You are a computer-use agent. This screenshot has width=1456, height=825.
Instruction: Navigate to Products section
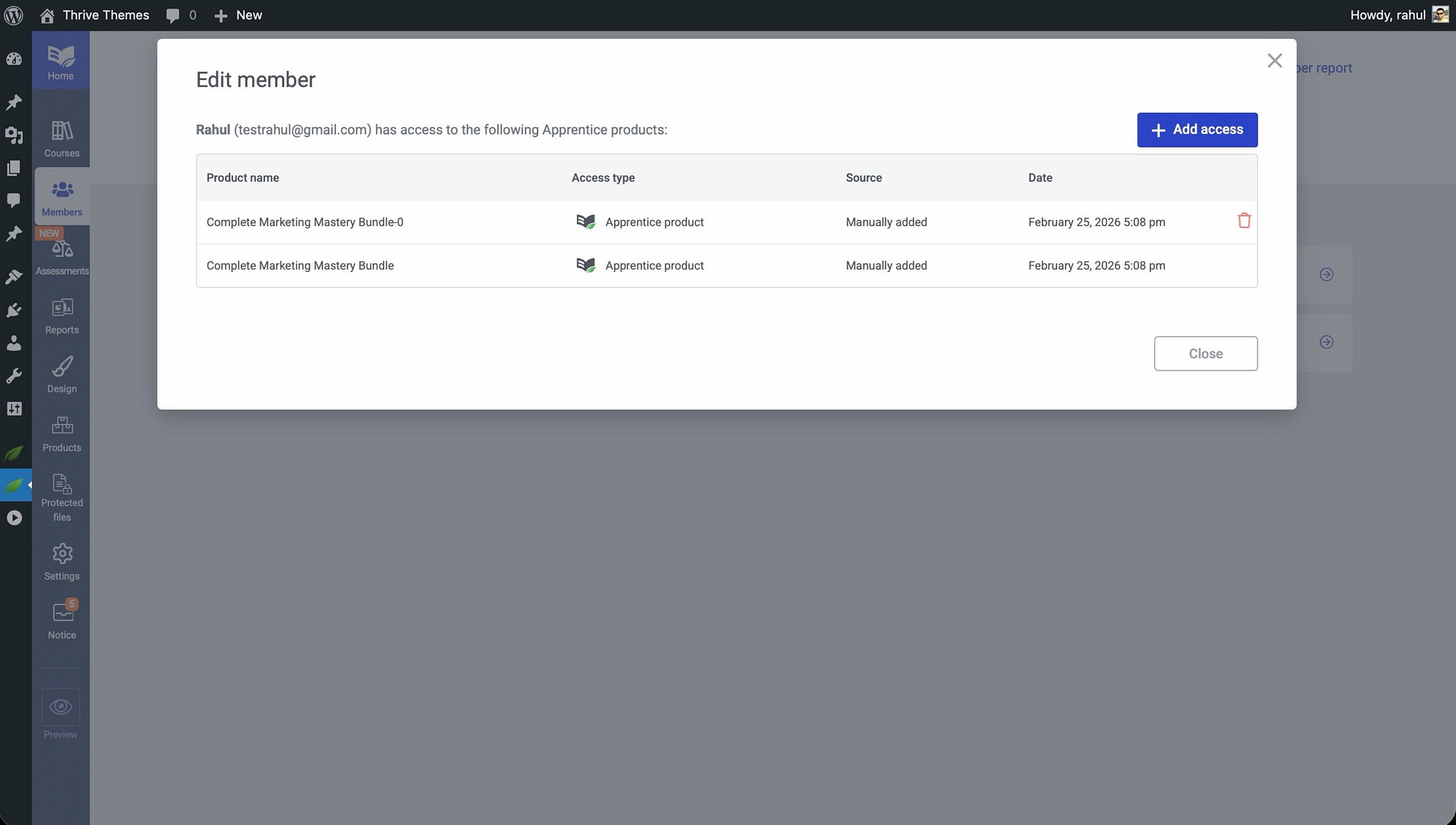click(62, 434)
